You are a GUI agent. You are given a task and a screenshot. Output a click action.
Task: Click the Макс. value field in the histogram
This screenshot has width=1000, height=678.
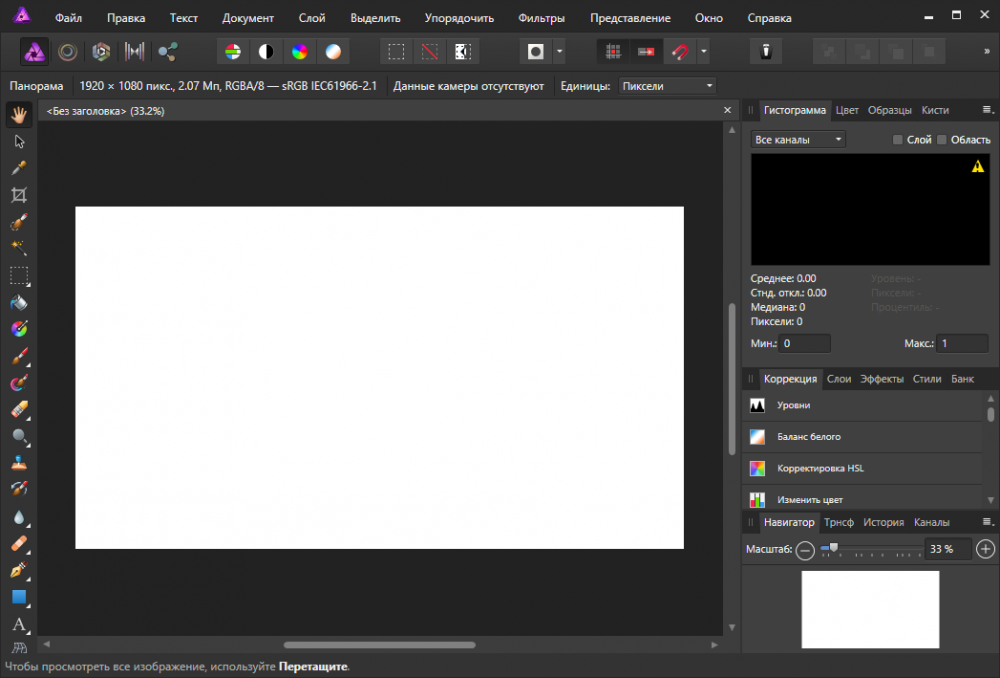(962, 344)
